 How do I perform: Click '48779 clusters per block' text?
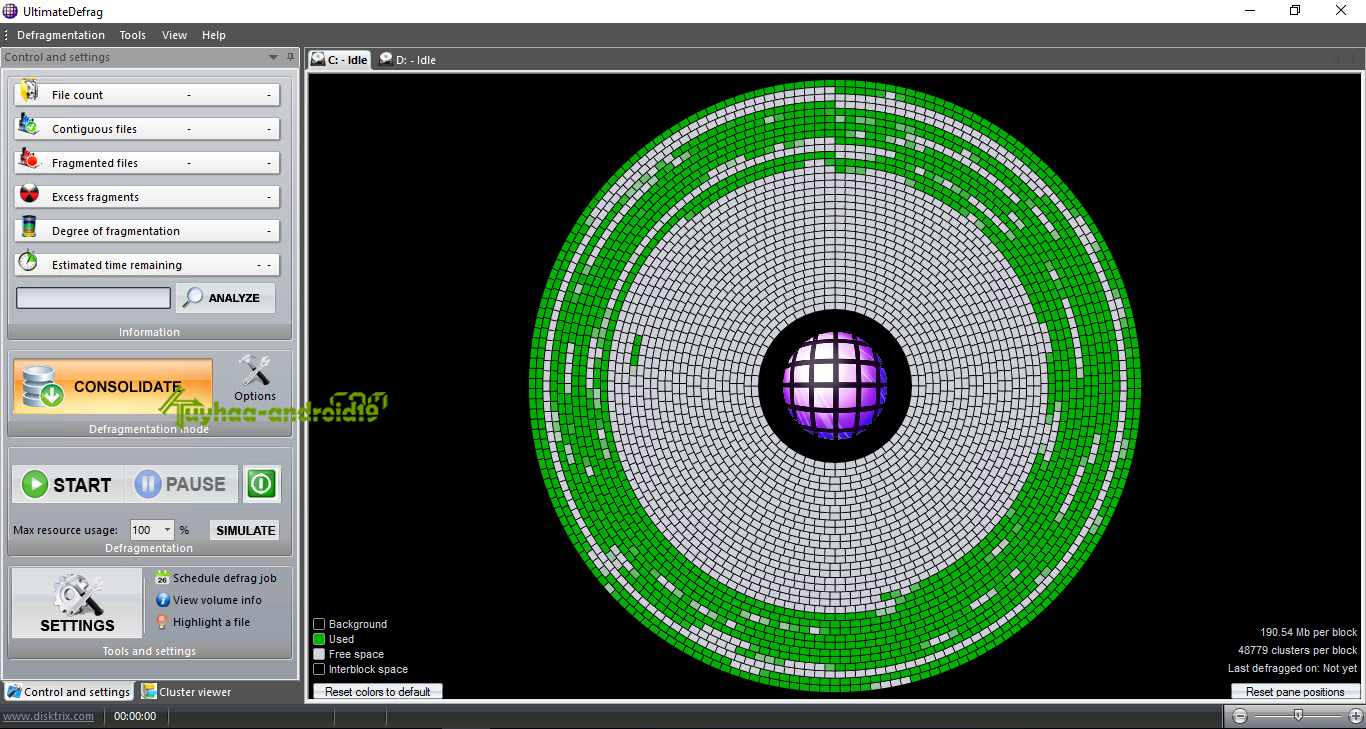[x=1298, y=650]
